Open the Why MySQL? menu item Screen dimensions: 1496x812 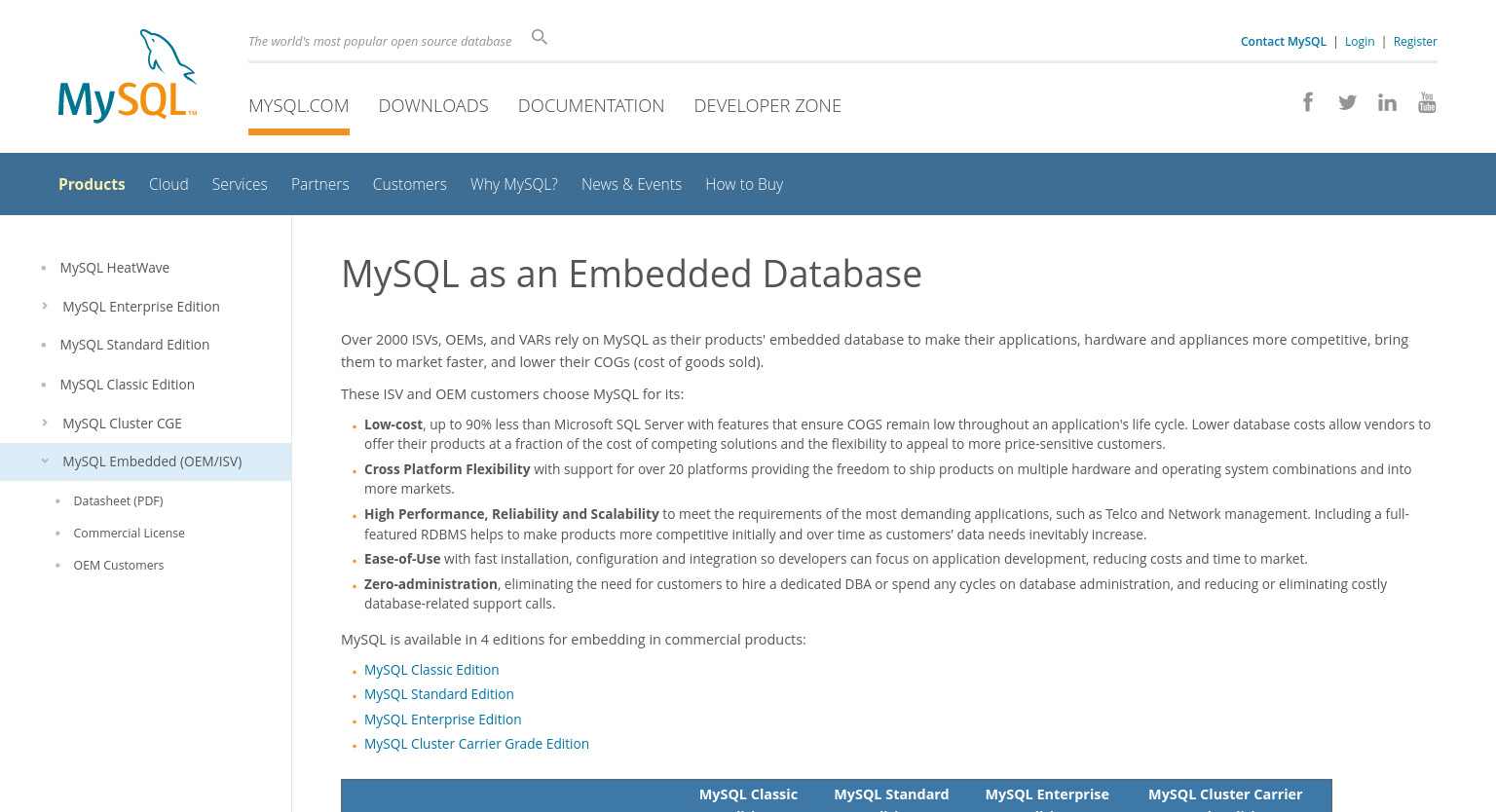click(x=514, y=184)
